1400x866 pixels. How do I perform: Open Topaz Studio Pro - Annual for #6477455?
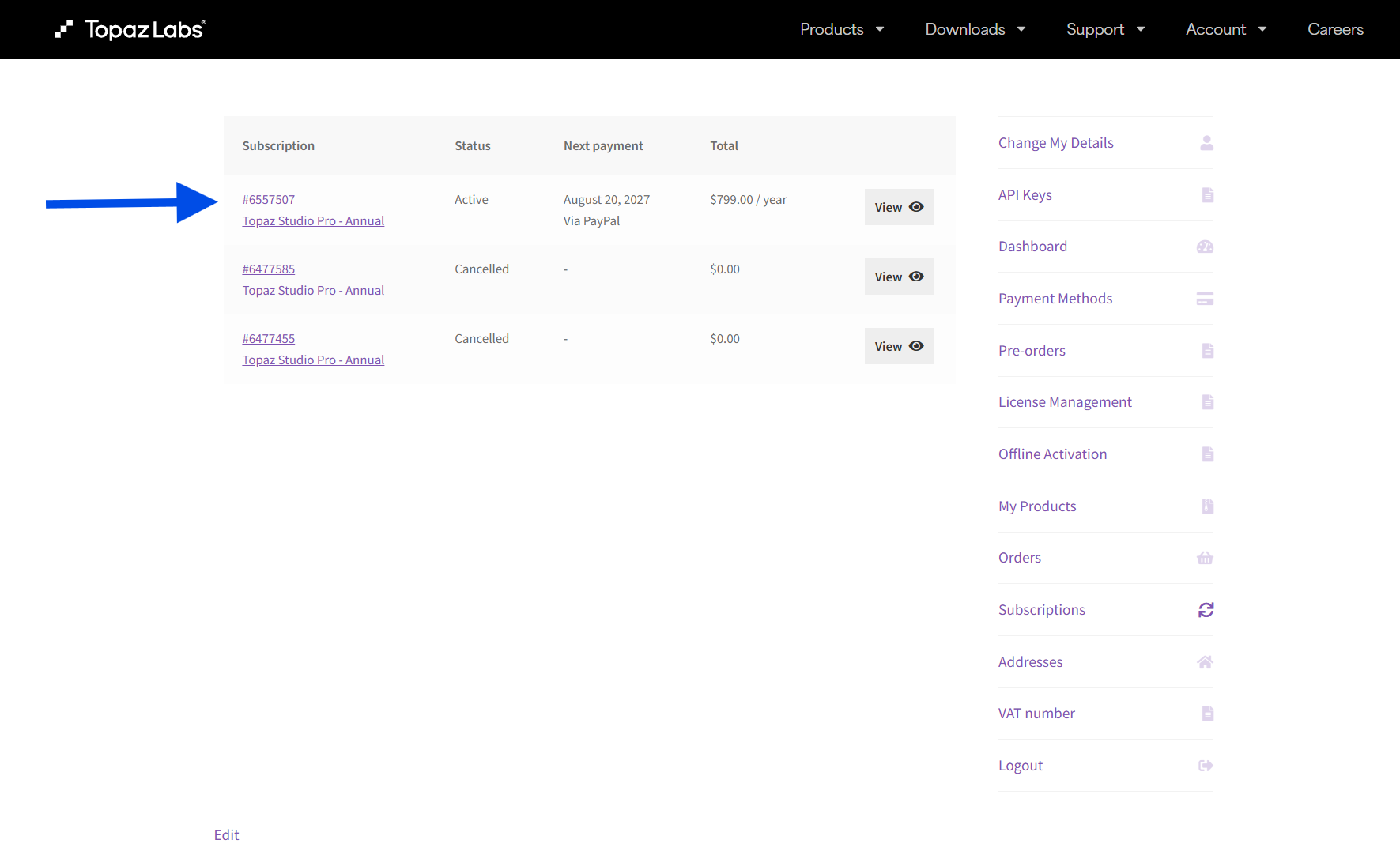313,360
